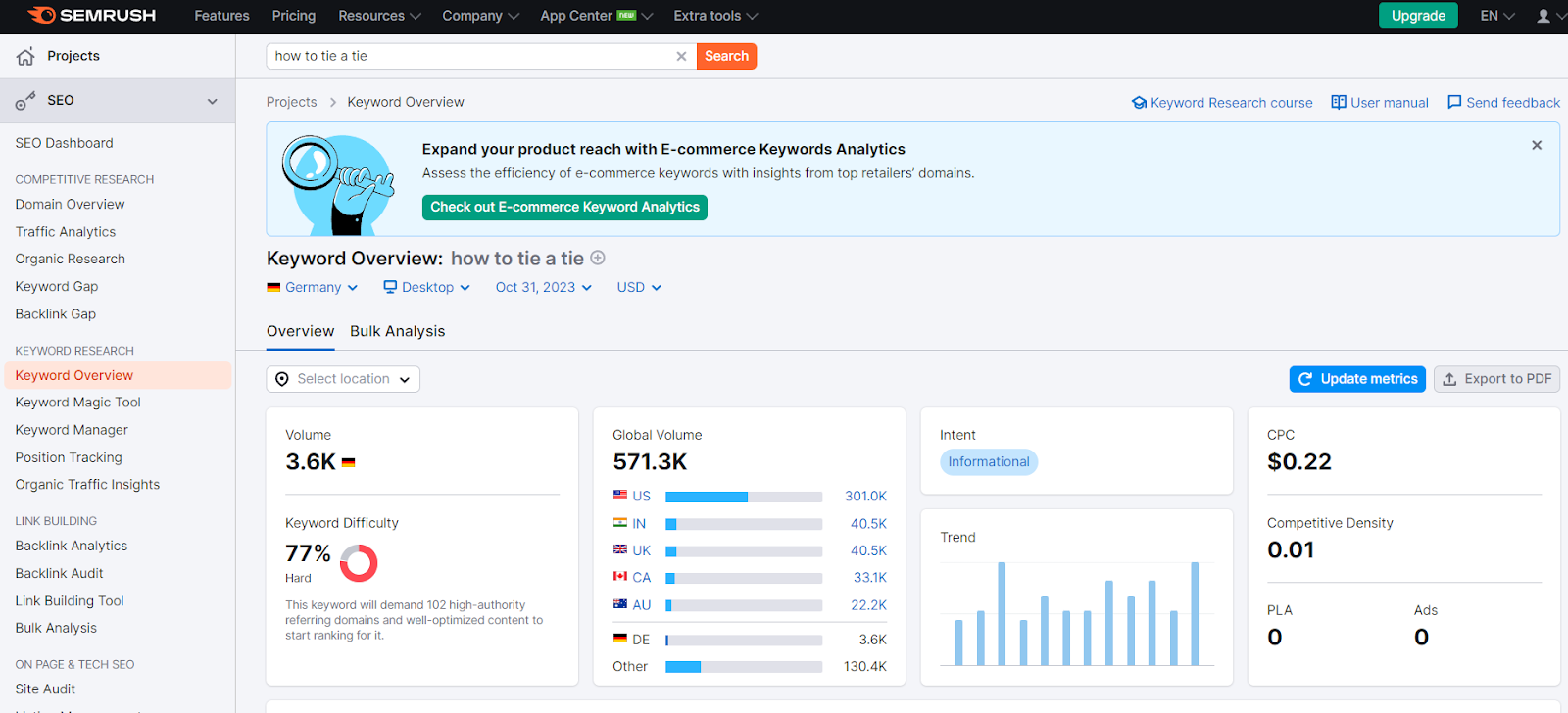Open the USD currency dropdown
Screen dimensions: 1568x713
(639, 287)
